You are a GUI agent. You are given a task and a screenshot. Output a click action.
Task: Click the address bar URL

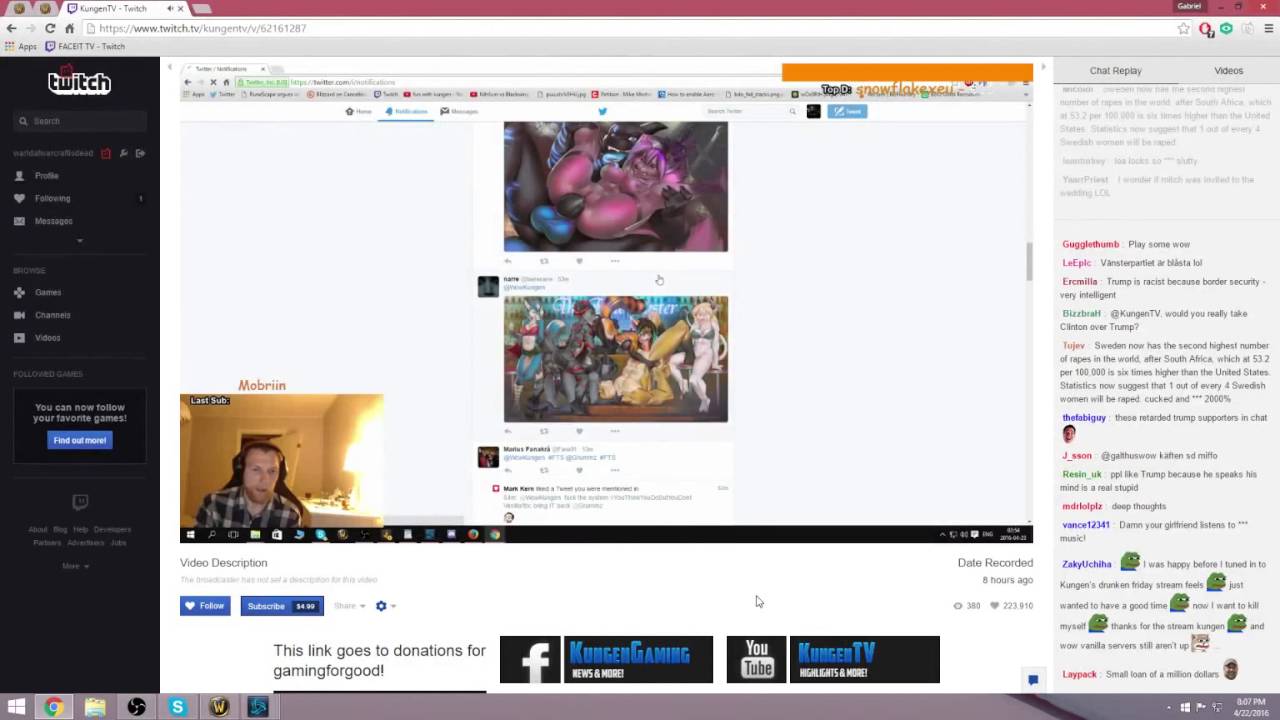pyautogui.click(x=203, y=28)
